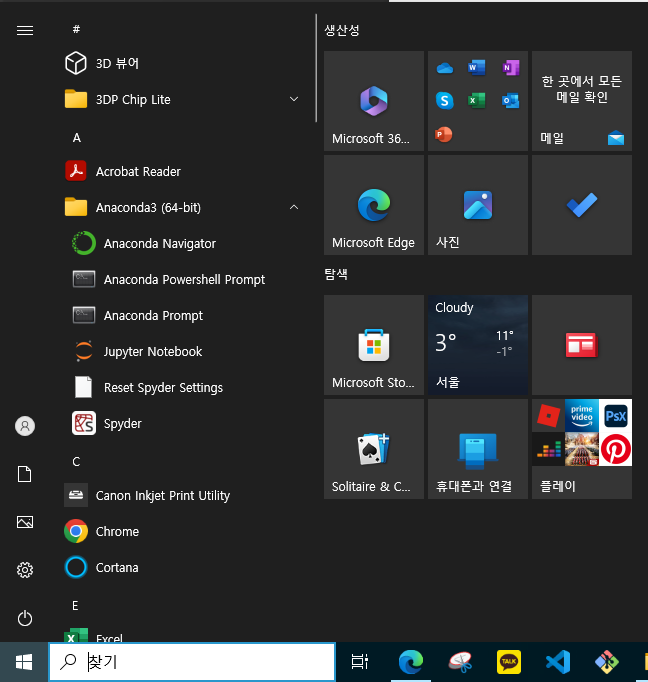Viewport: 648px width, 682px height.
Task: Run Reset Spyder Settings
Action: (x=183, y=388)
